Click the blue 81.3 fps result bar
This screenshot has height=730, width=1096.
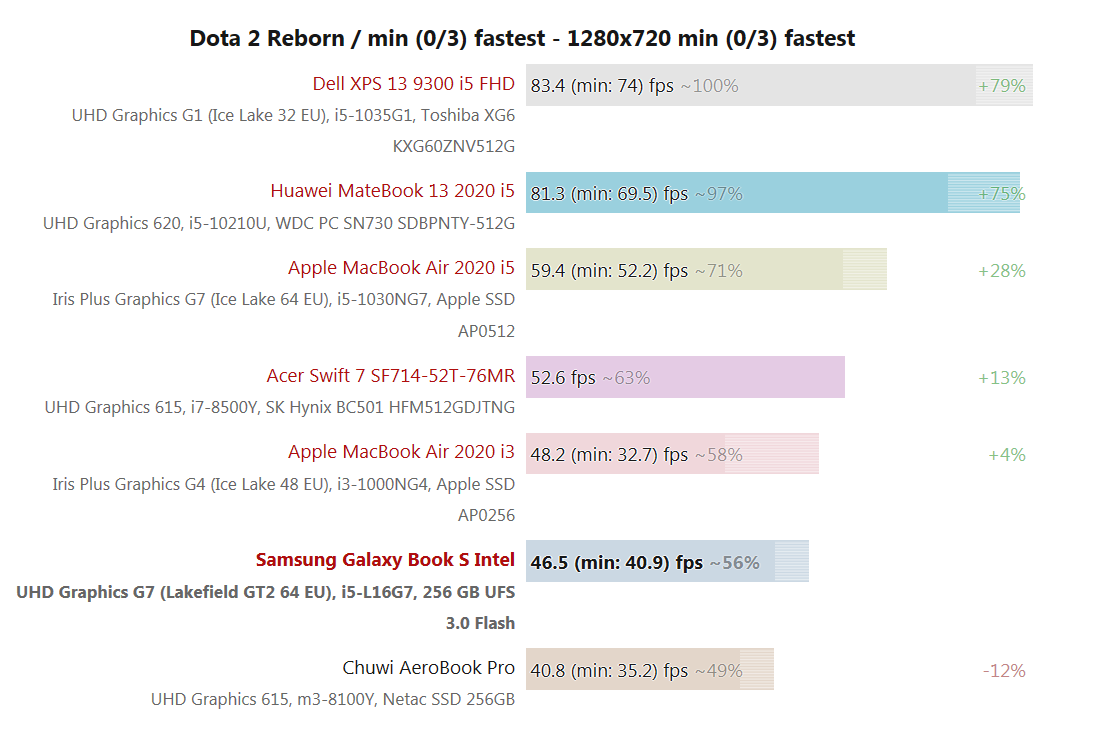(x=772, y=193)
